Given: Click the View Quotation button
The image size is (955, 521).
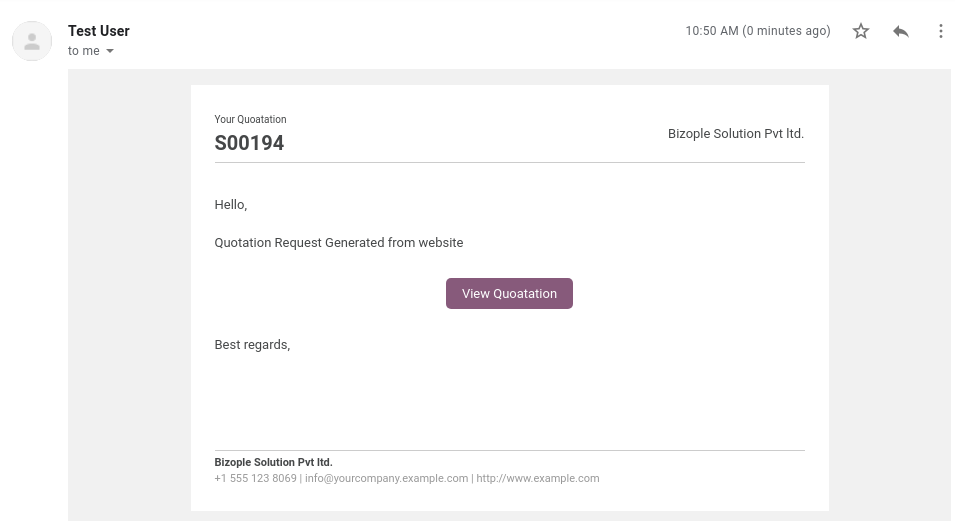Looking at the screenshot, I should pyautogui.click(x=509, y=294).
